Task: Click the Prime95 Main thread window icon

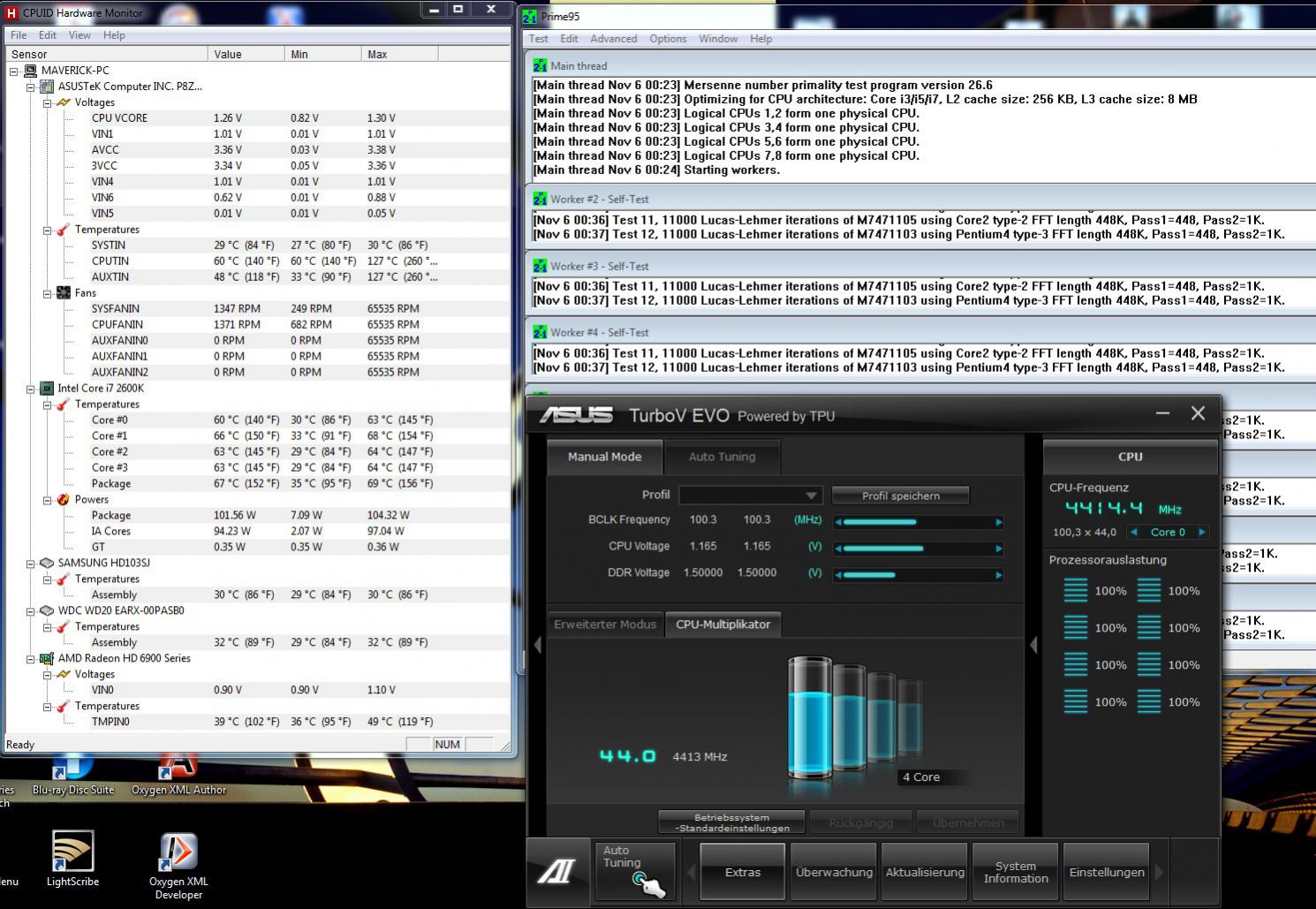Action: 540,65
